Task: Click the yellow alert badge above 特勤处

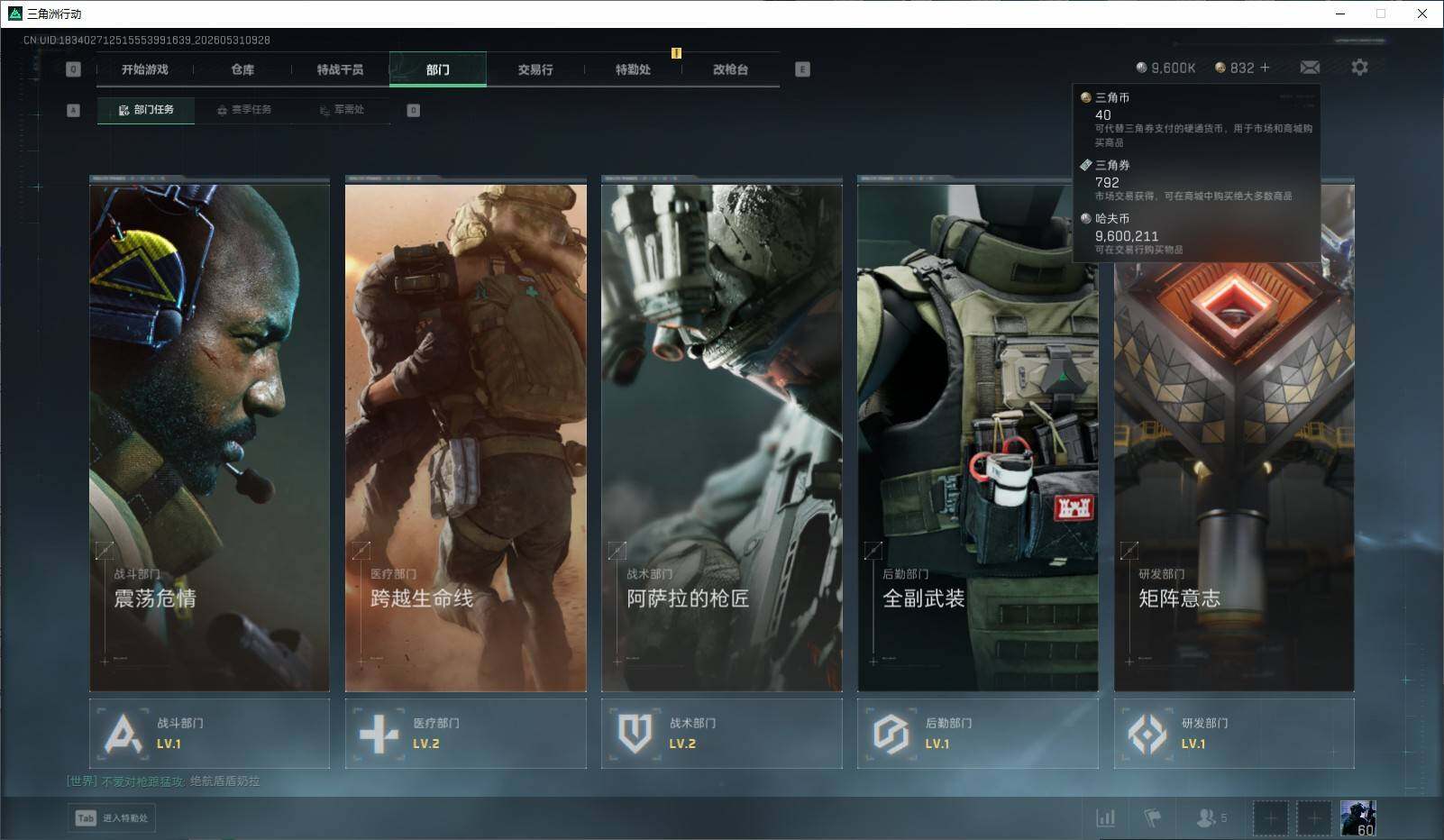Action: coord(676,53)
